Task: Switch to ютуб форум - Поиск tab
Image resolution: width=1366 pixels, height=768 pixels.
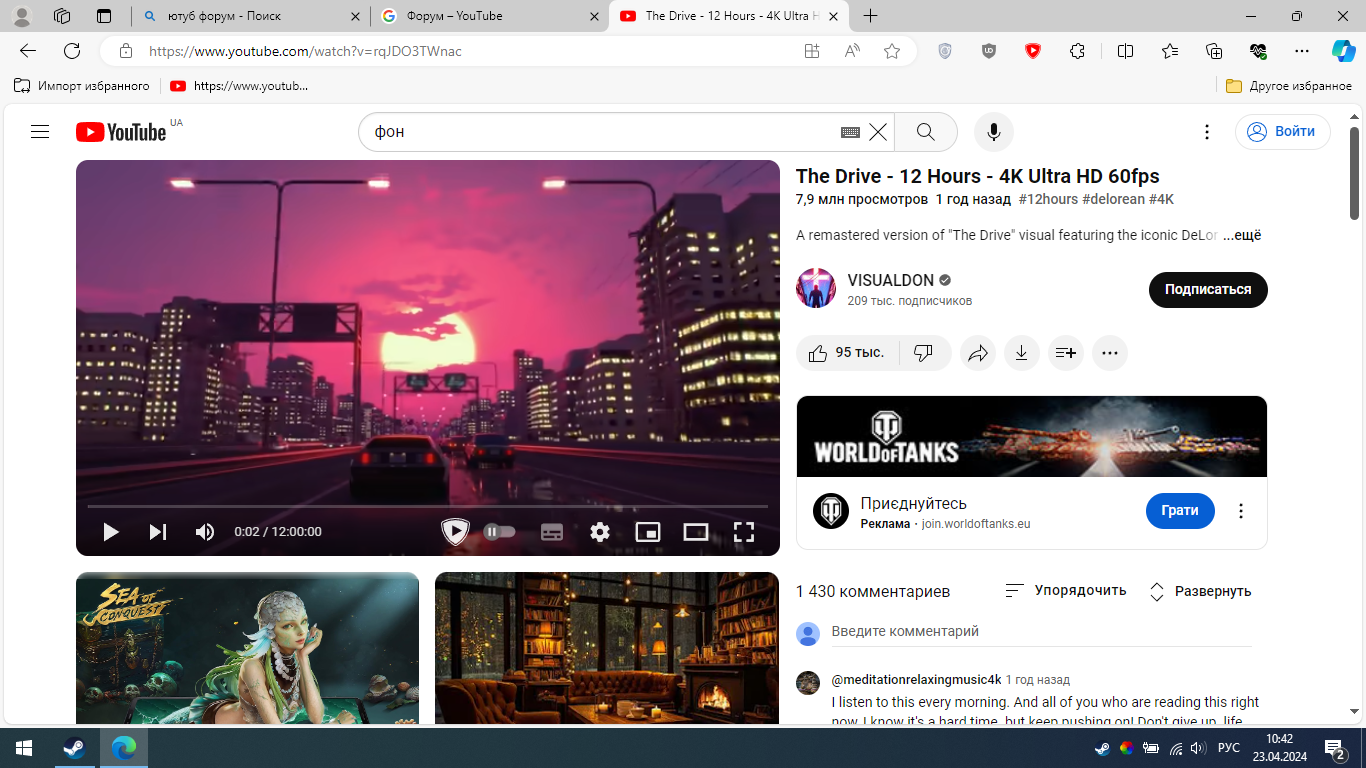Action: click(x=250, y=16)
